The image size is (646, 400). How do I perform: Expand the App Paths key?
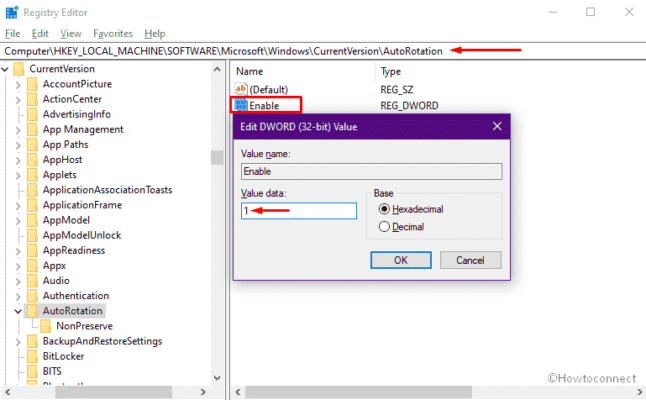pos(18,145)
